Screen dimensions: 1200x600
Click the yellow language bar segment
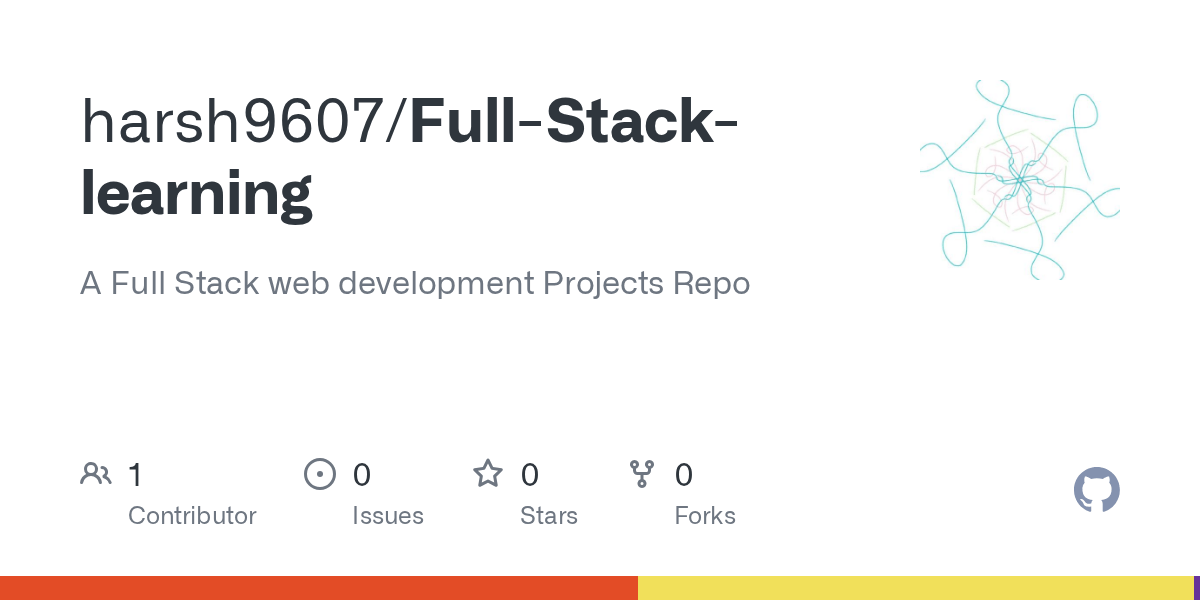(x=915, y=588)
